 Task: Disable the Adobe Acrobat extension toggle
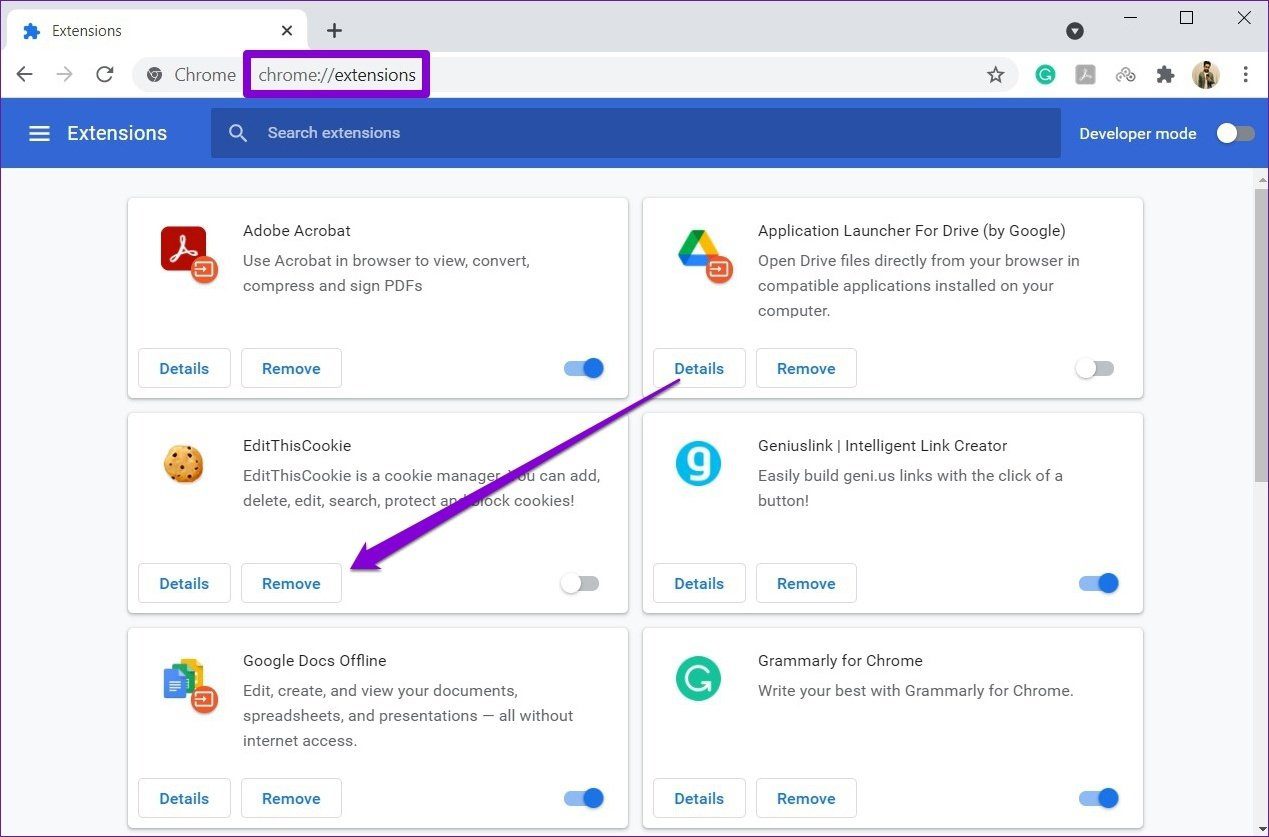[x=584, y=368]
